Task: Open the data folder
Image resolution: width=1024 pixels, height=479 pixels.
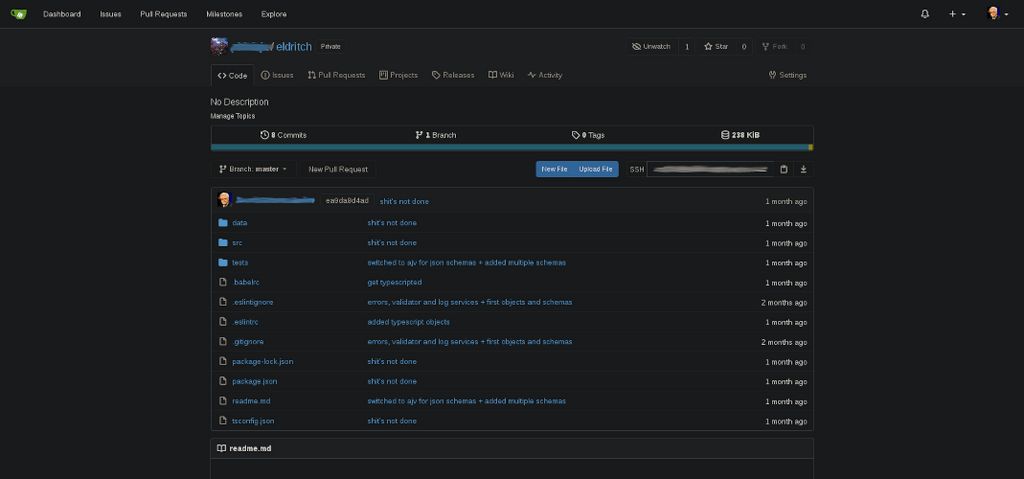Action: [x=239, y=223]
